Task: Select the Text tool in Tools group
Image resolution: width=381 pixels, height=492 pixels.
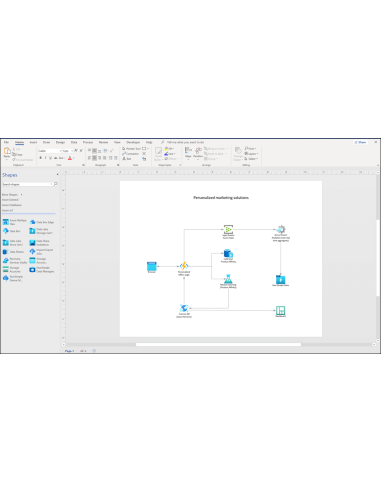Action: pyautogui.click(x=127, y=159)
